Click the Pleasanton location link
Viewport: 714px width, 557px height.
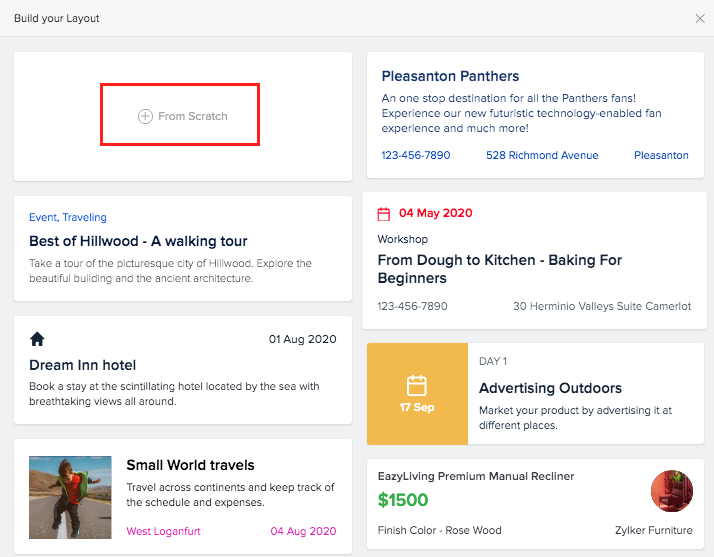661,155
